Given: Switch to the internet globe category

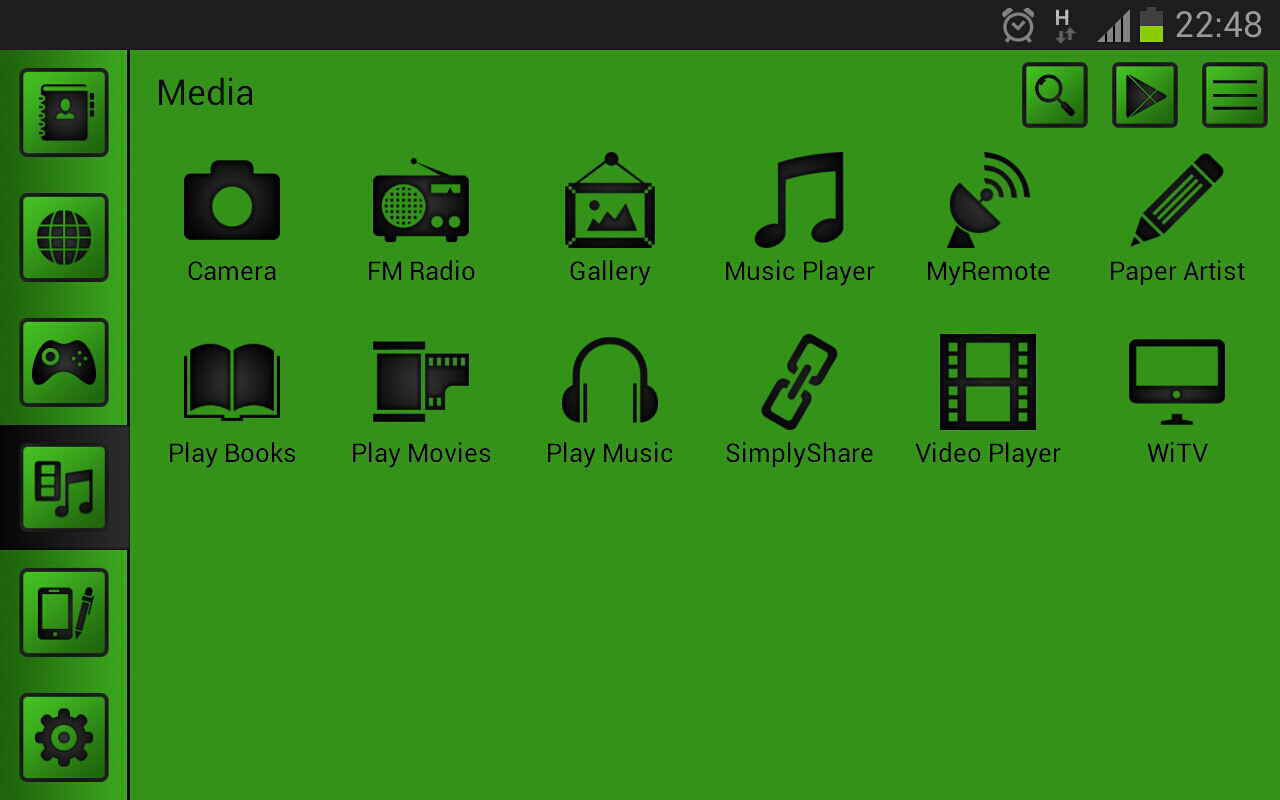Looking at the screenshot, I should [64, 237].
